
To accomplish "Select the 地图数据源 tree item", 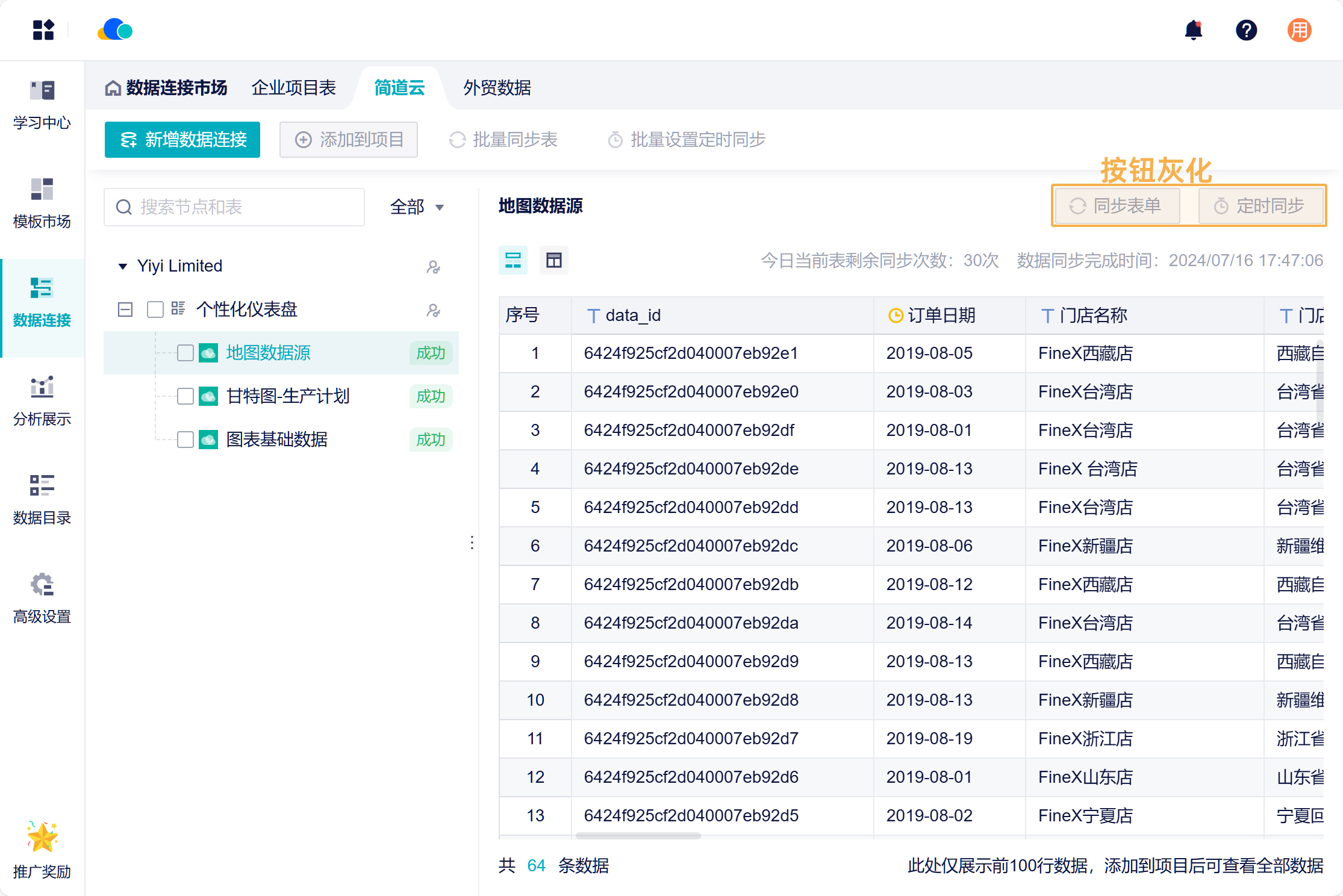I will pos(281,353).
